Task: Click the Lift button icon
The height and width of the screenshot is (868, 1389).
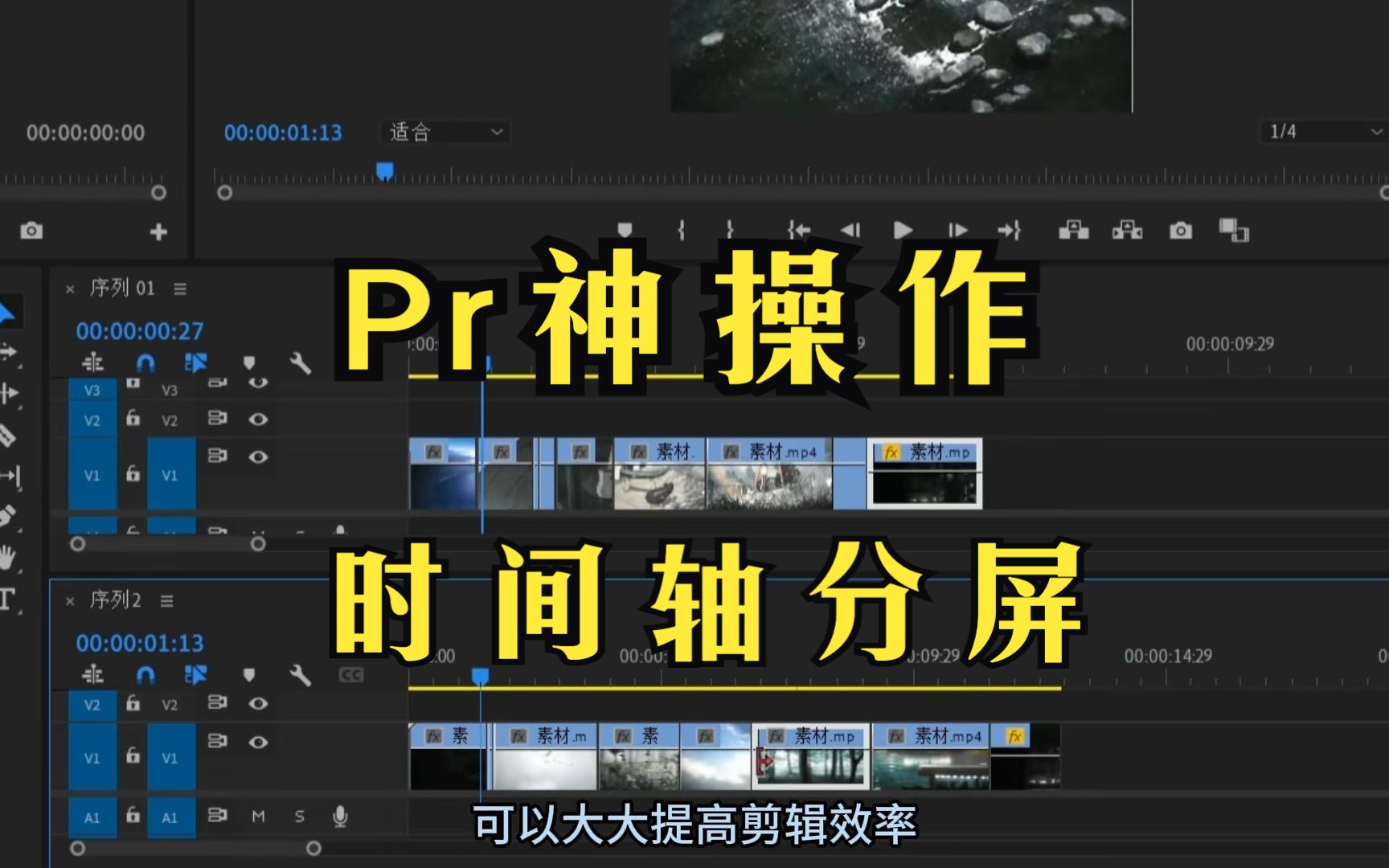Action: [1073, 231]
